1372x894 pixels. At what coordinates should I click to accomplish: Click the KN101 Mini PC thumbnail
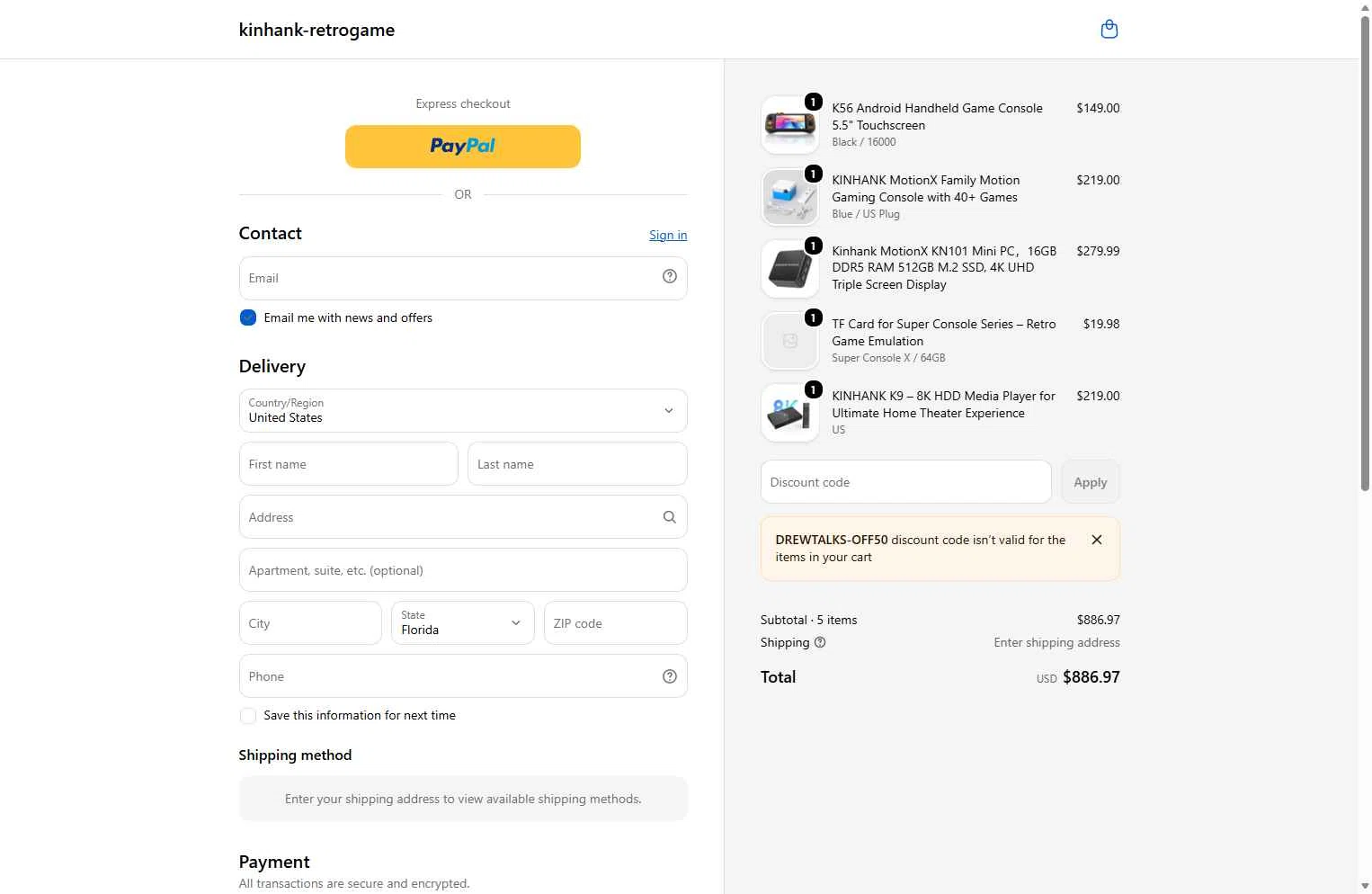pos(790,269)
